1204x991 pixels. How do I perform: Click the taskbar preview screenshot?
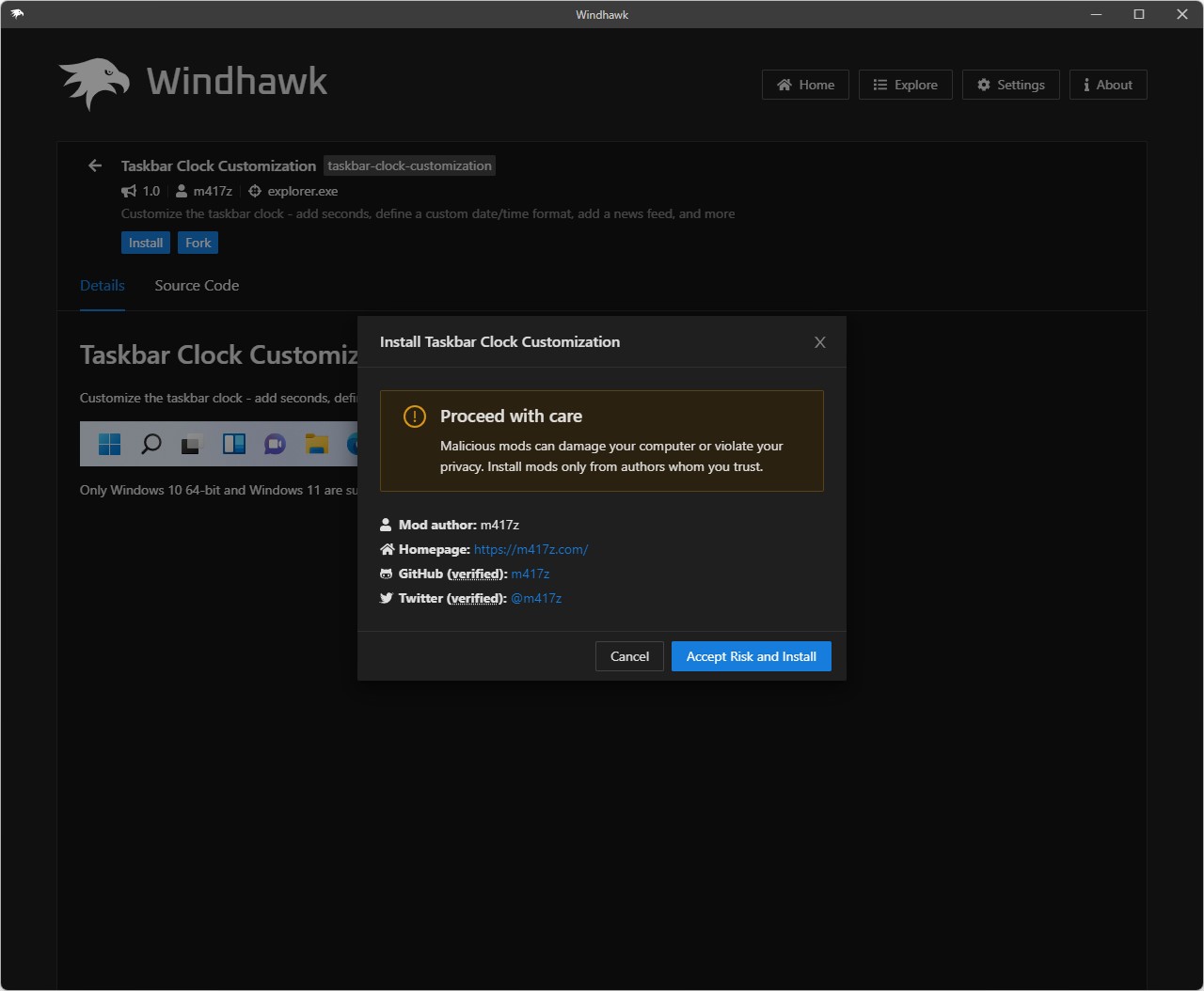[226, 444]
